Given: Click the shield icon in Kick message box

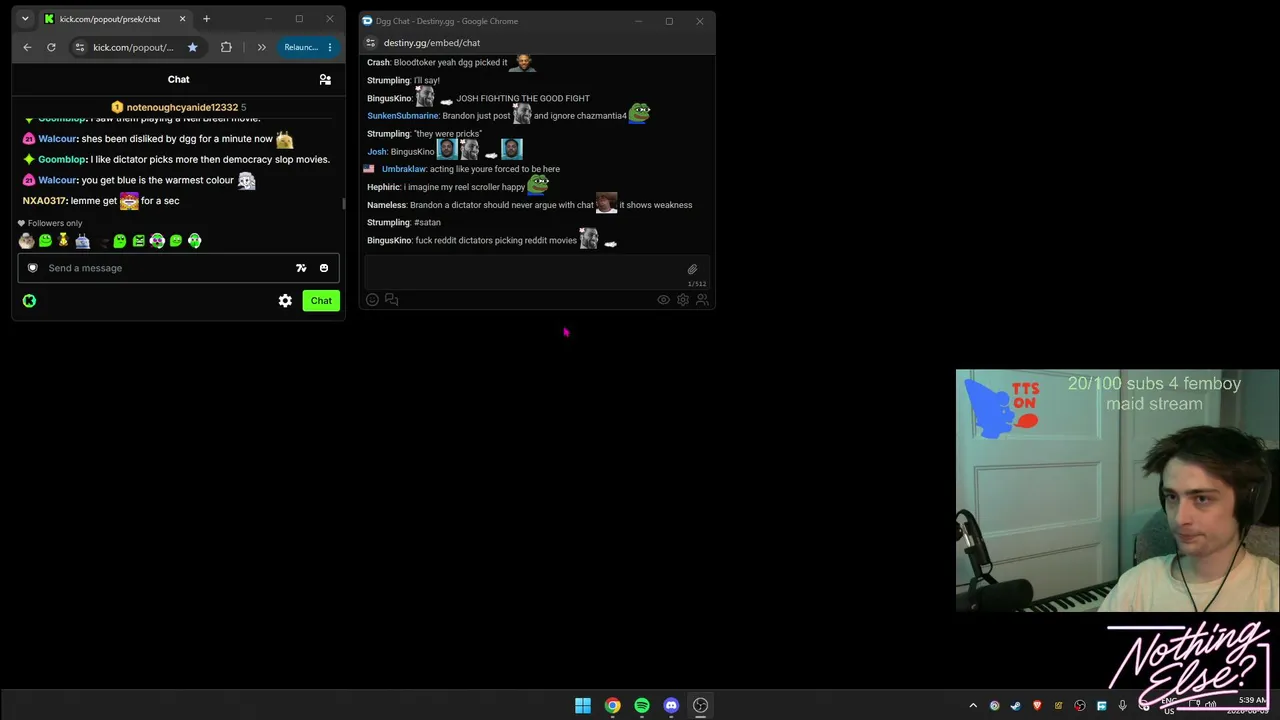Looking at the screenshot, I should (33, 268).
